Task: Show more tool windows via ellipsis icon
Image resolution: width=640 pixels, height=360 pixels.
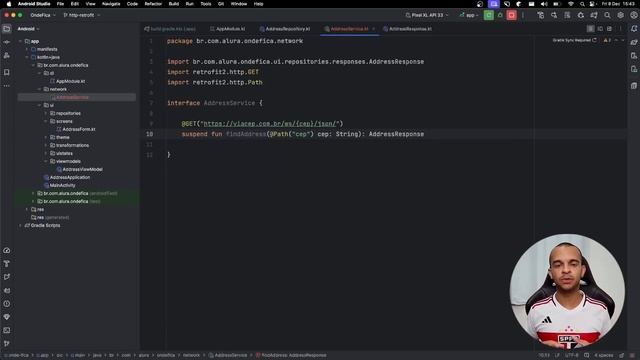Action: (7, 86)
